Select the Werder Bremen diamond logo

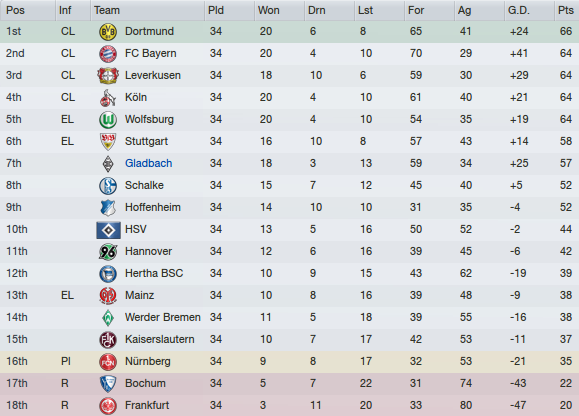click(x=108, y=318)
